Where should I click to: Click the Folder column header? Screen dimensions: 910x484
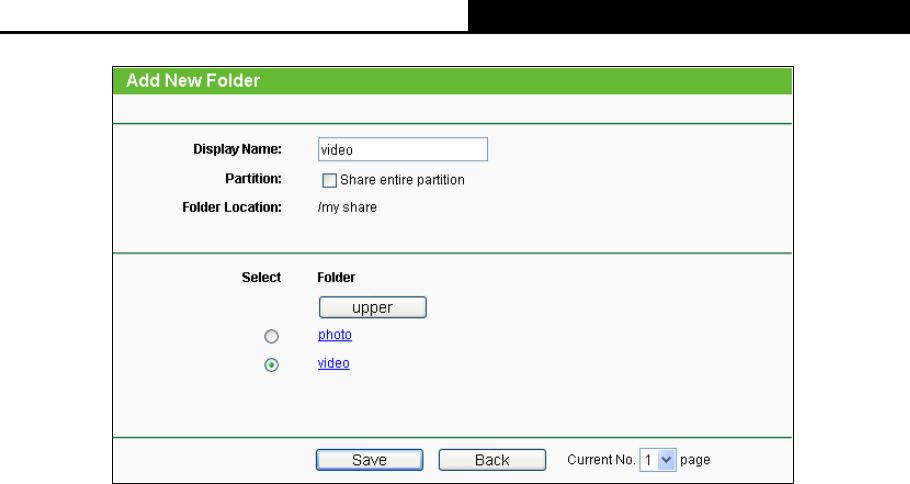pyautogui.click(x=336, y=277)
